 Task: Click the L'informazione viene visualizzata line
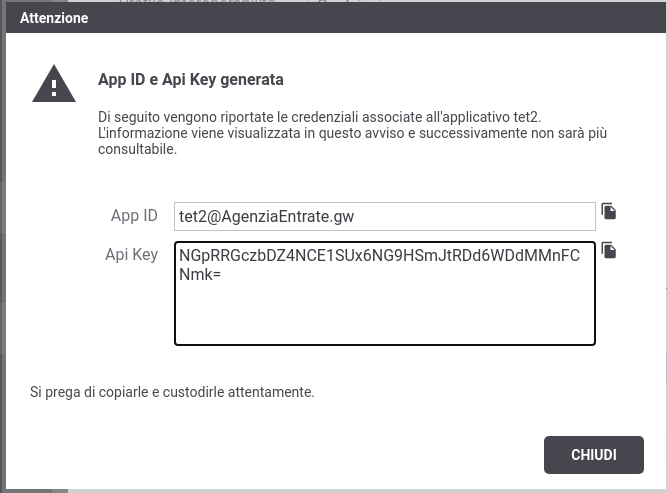coord(352,133)
